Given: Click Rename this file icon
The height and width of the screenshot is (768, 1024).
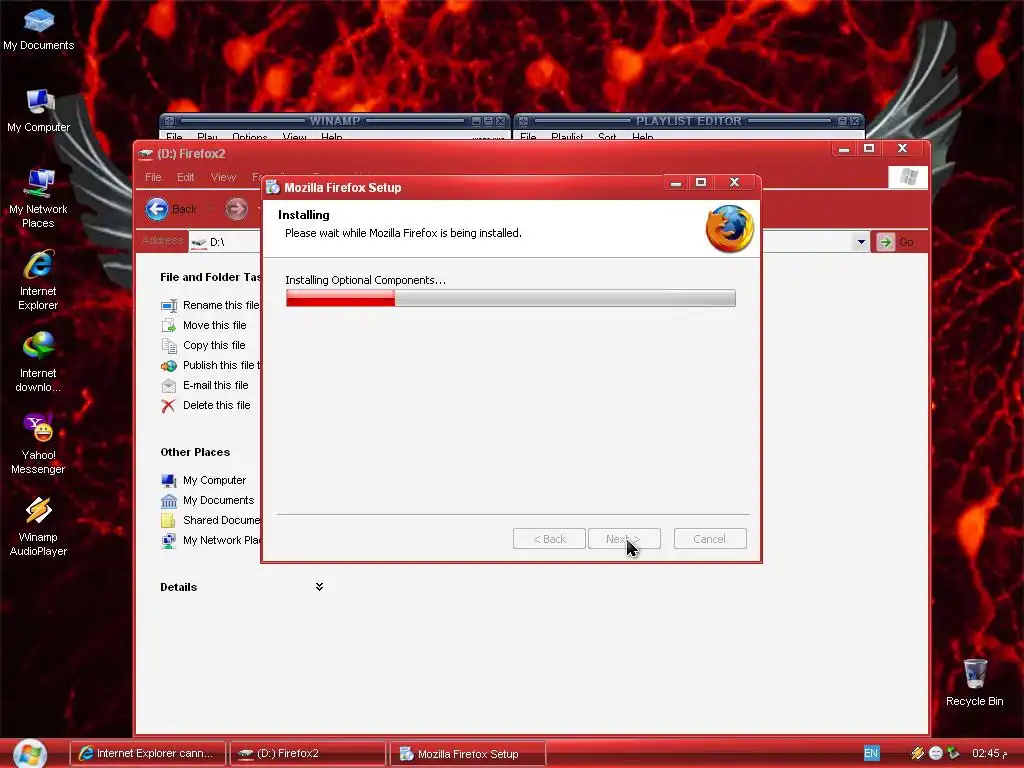Looking at the screenshot, I should click(x=168, y=306).
